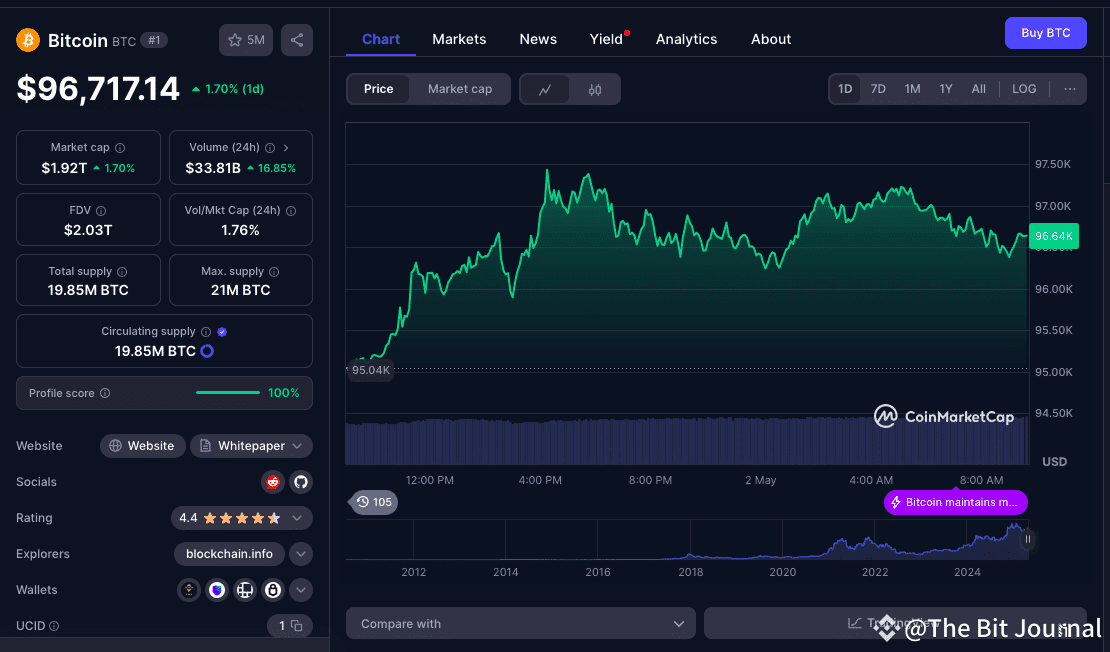Screen dimensions: 1110x652
Task: Add Bitcoin to watchlist with star button
Action: pos(246,40)
